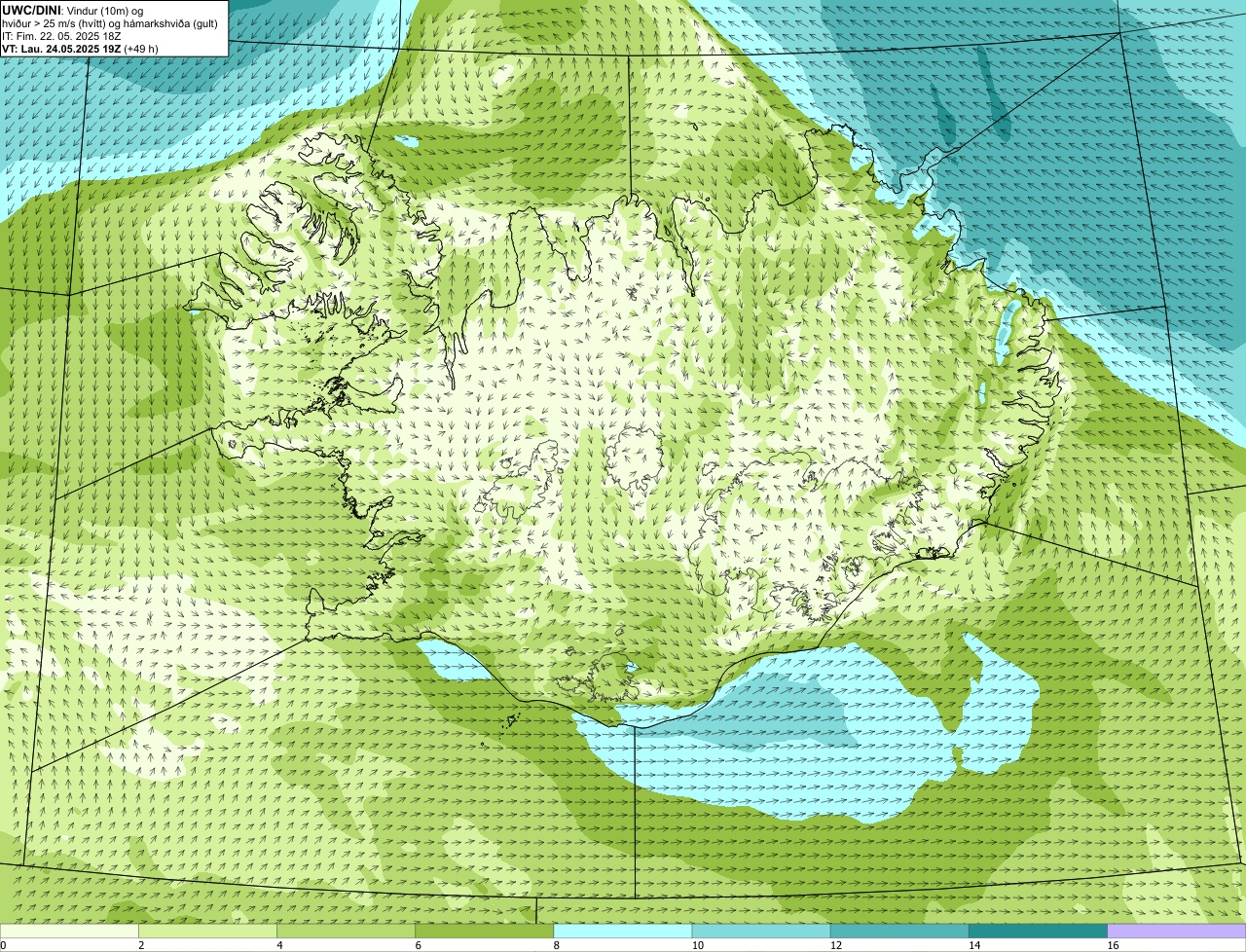Click the 14–16 m/s dark teal legend swatch

[1039, 931]
